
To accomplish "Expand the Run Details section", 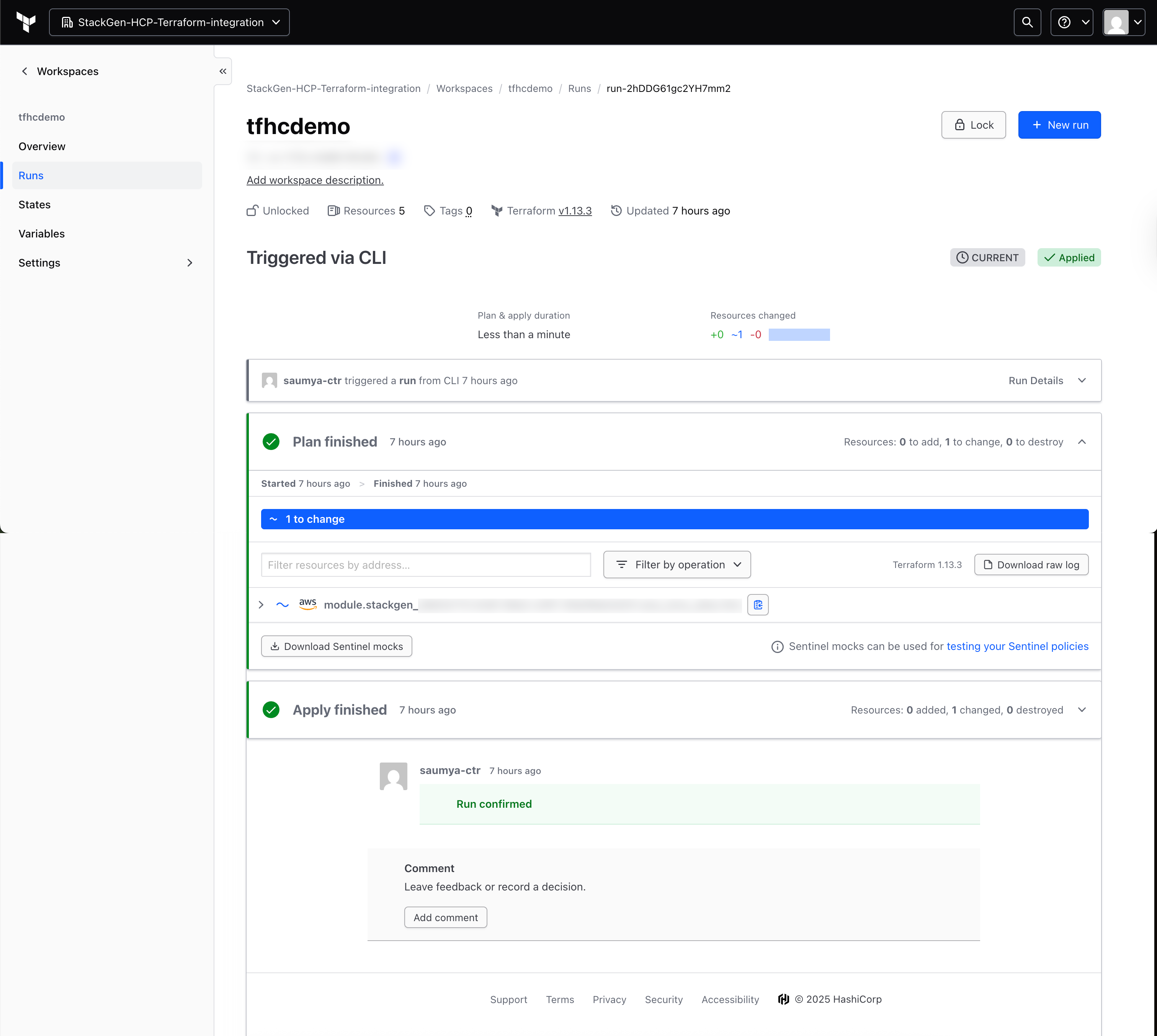I will [1047, 380].
